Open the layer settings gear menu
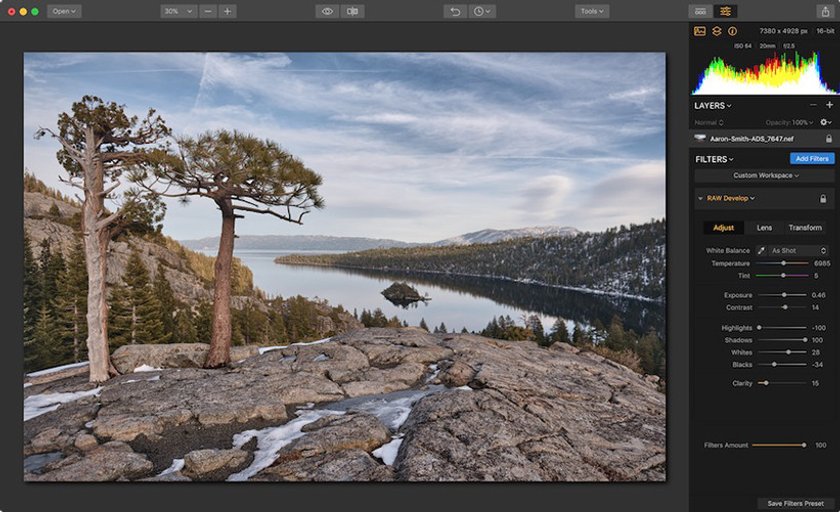 tap(826, 122)
